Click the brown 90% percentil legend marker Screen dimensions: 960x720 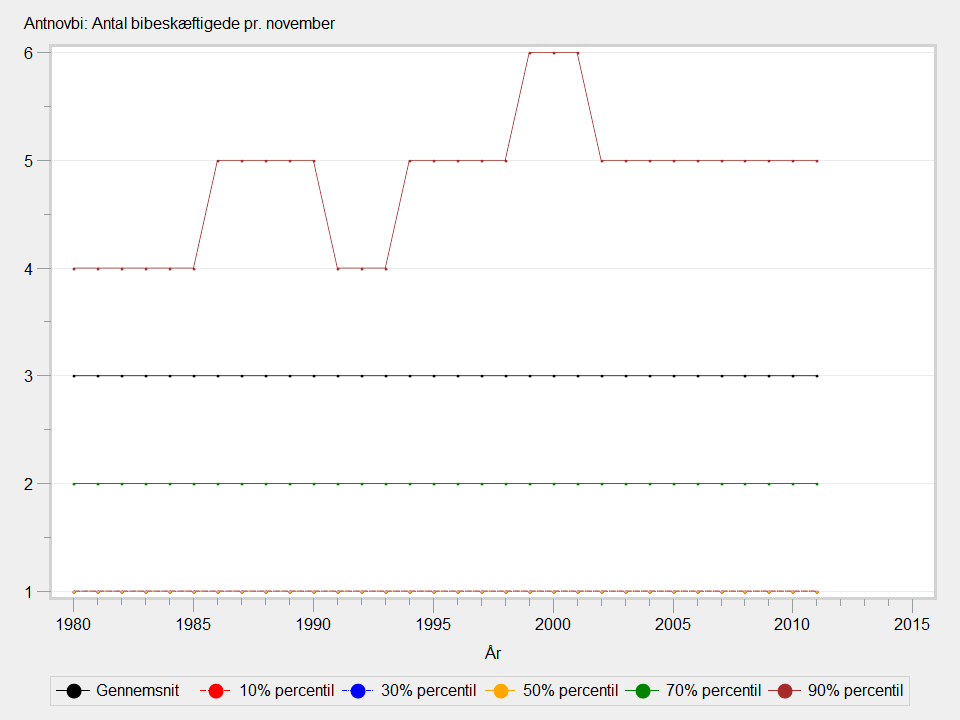click(x=785, y=691)
